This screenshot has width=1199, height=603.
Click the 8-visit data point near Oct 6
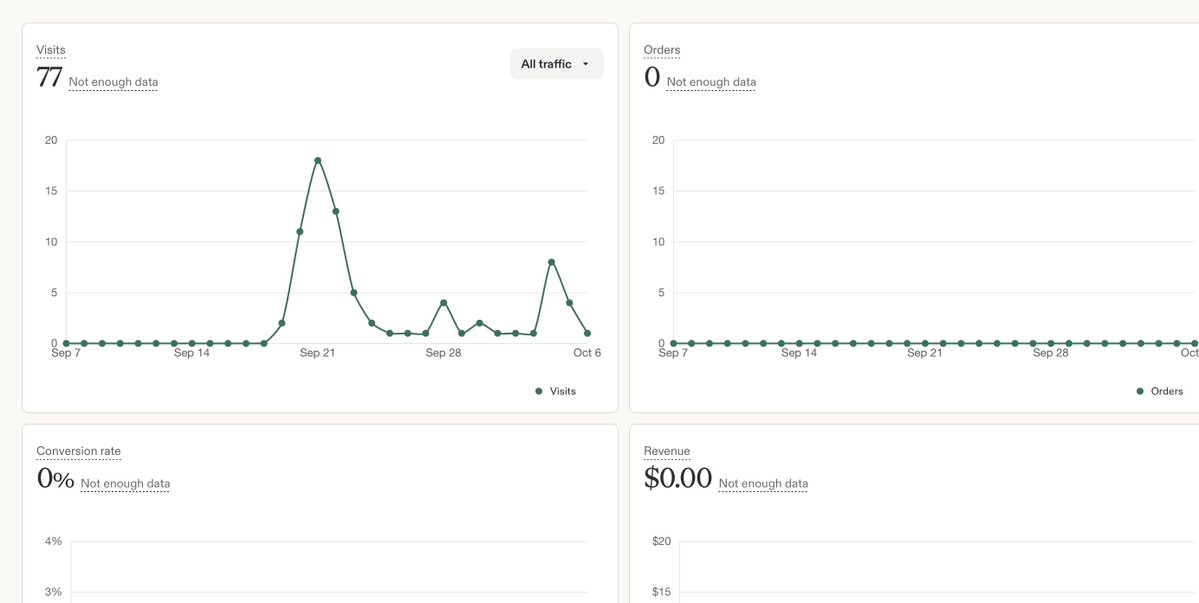click(551, 262)
